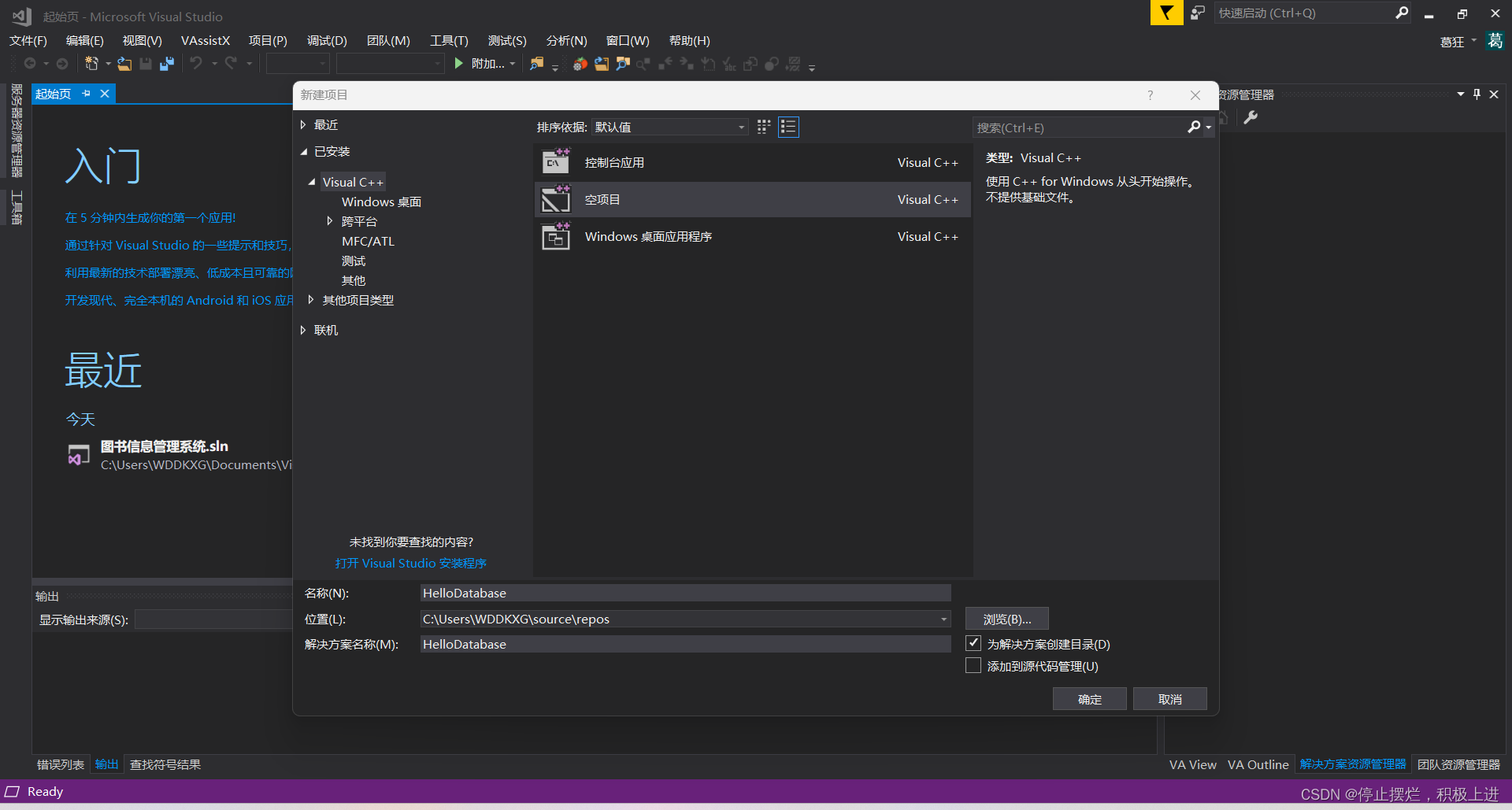Screen dimensions: 1512x810
Task: Toggle create directory for solution checkbox
Action: coord(973,644)
